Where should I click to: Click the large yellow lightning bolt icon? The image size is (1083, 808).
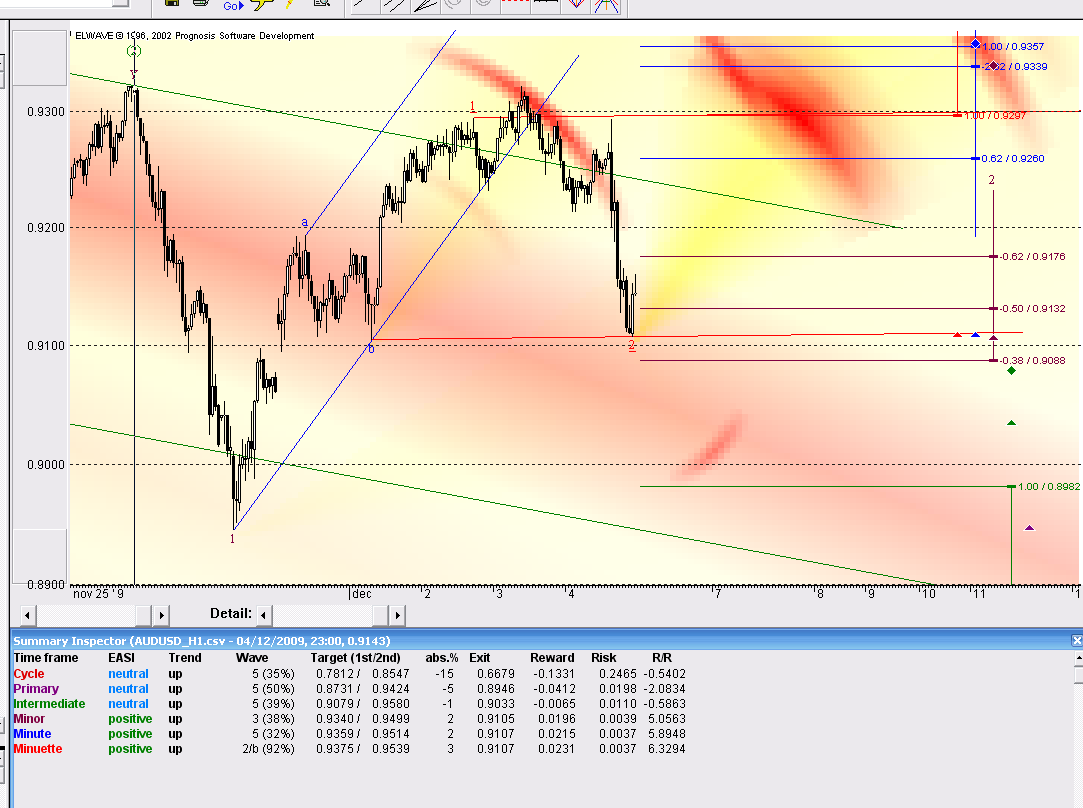pos(263,6)
